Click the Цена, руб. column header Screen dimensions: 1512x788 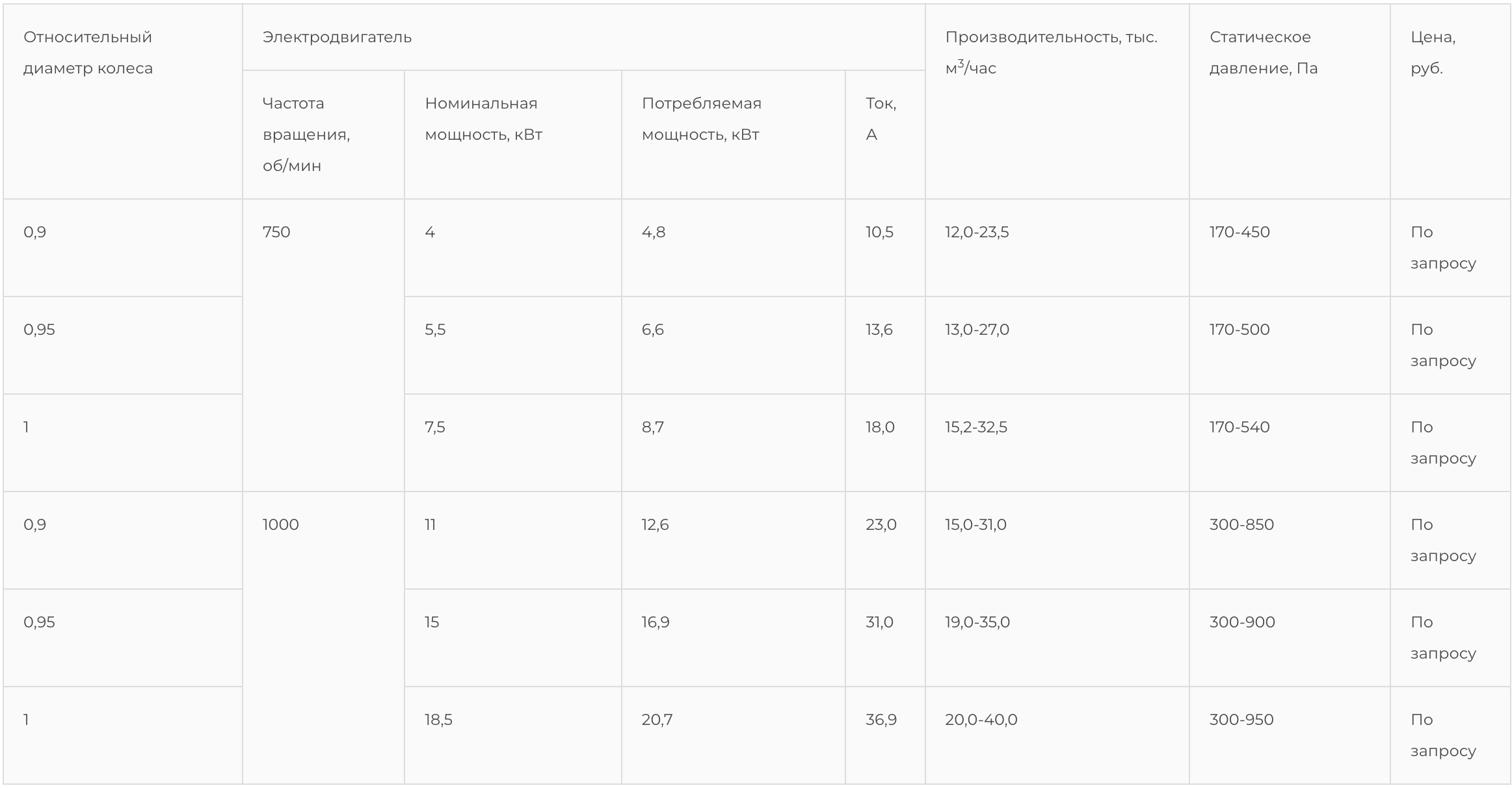[1433, 53]
